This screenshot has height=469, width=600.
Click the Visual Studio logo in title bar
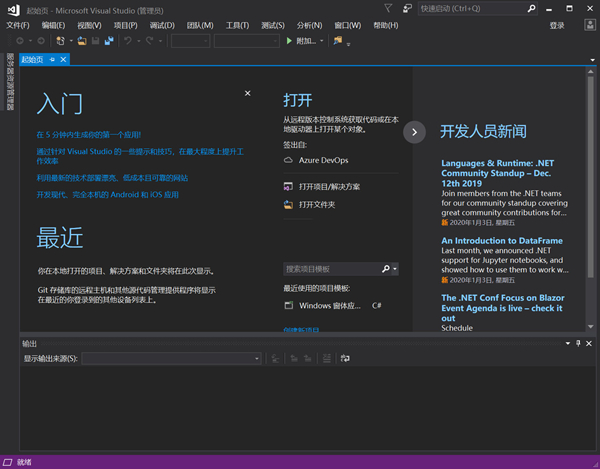[13, 10]
